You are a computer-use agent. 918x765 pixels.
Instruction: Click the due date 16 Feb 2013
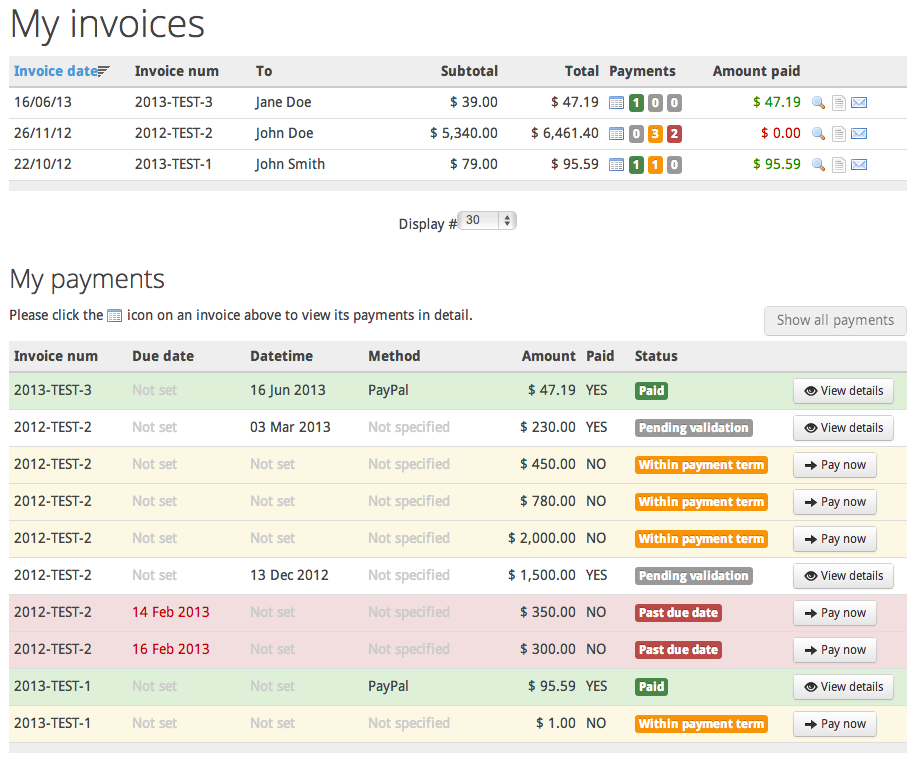point(170,649)
